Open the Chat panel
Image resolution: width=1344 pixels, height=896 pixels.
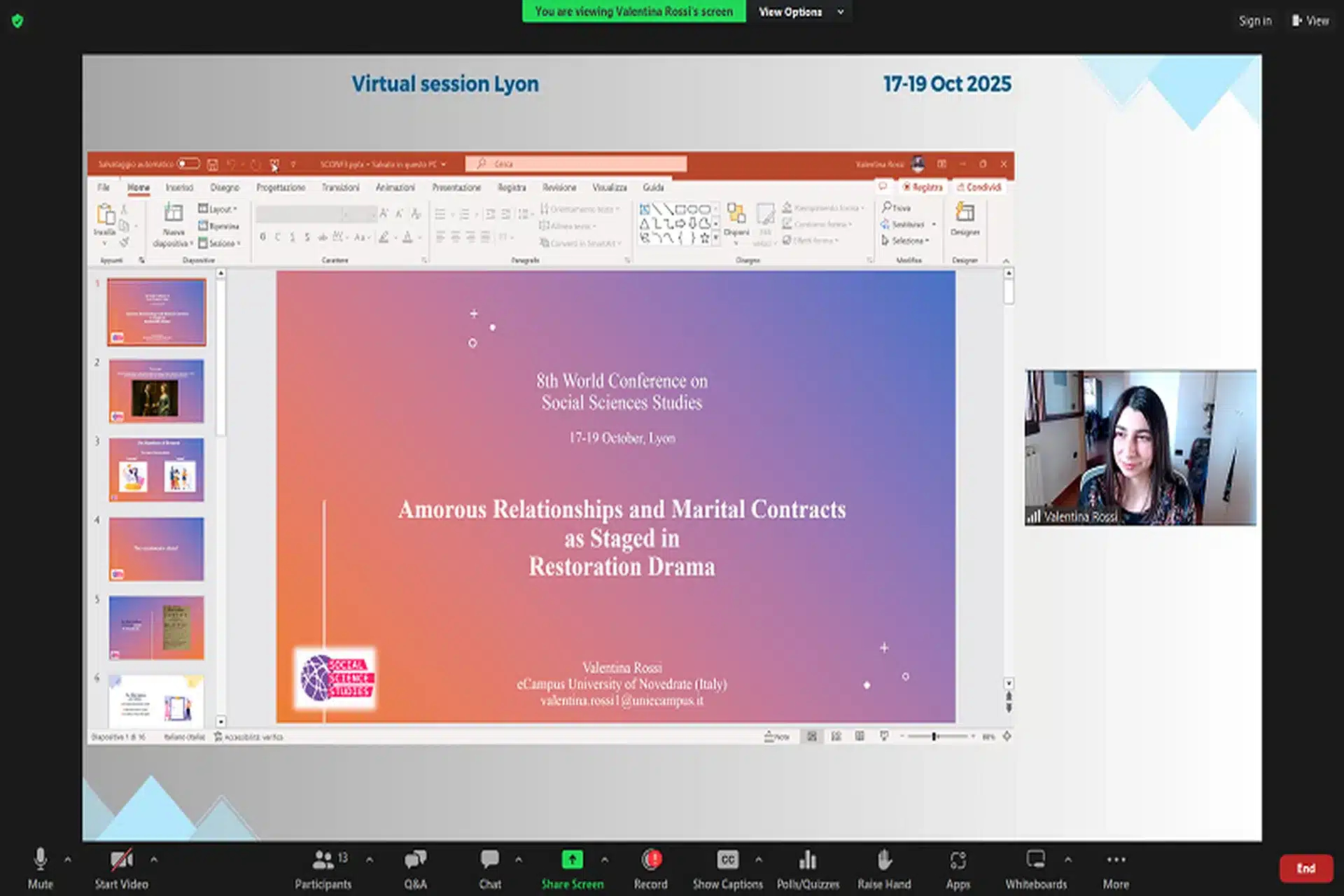click(x=490, y=868)
